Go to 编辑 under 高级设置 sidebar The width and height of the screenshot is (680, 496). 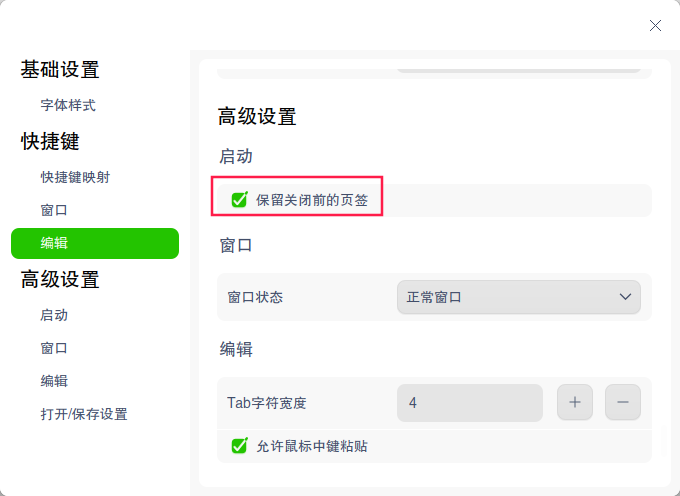[54, 381]
